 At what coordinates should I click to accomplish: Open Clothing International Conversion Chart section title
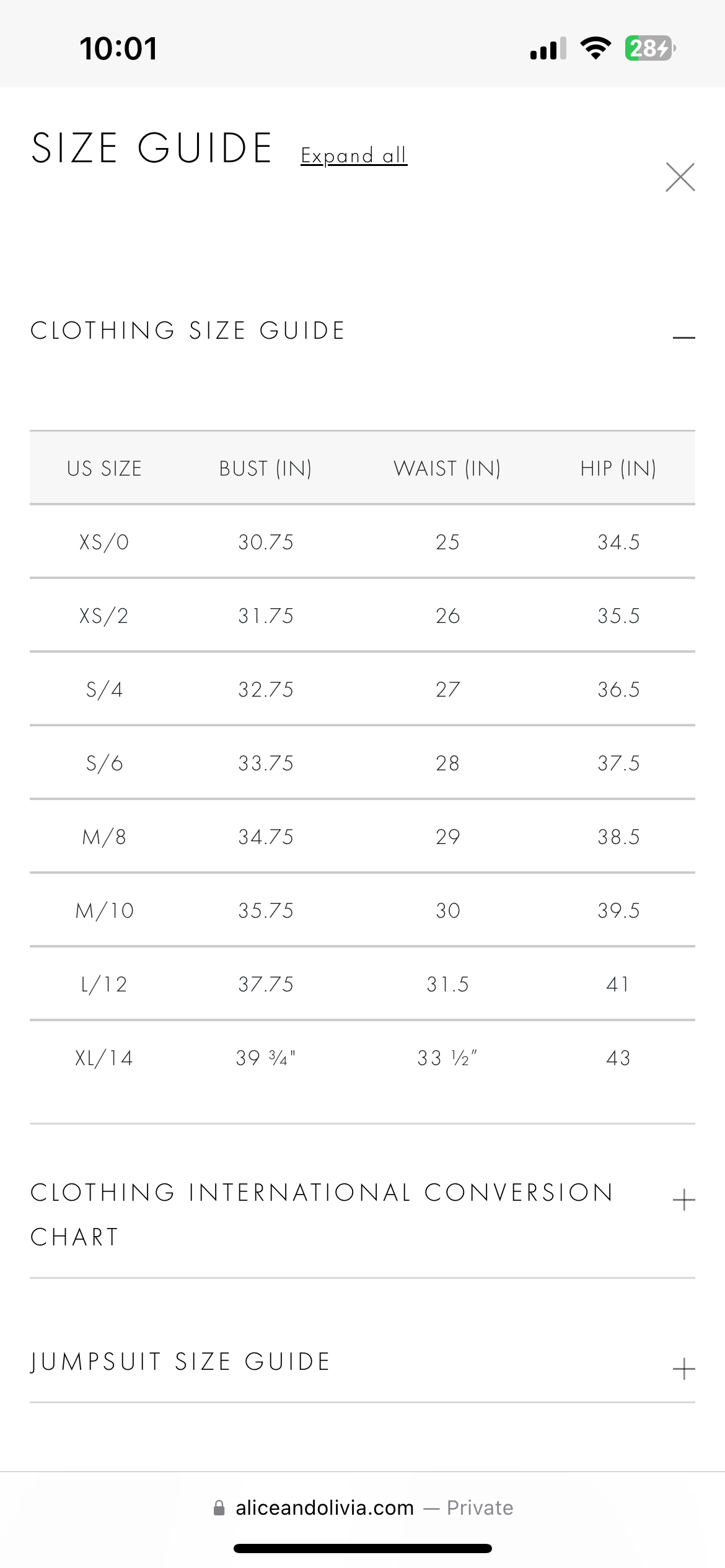click(x=322, y=1214)
